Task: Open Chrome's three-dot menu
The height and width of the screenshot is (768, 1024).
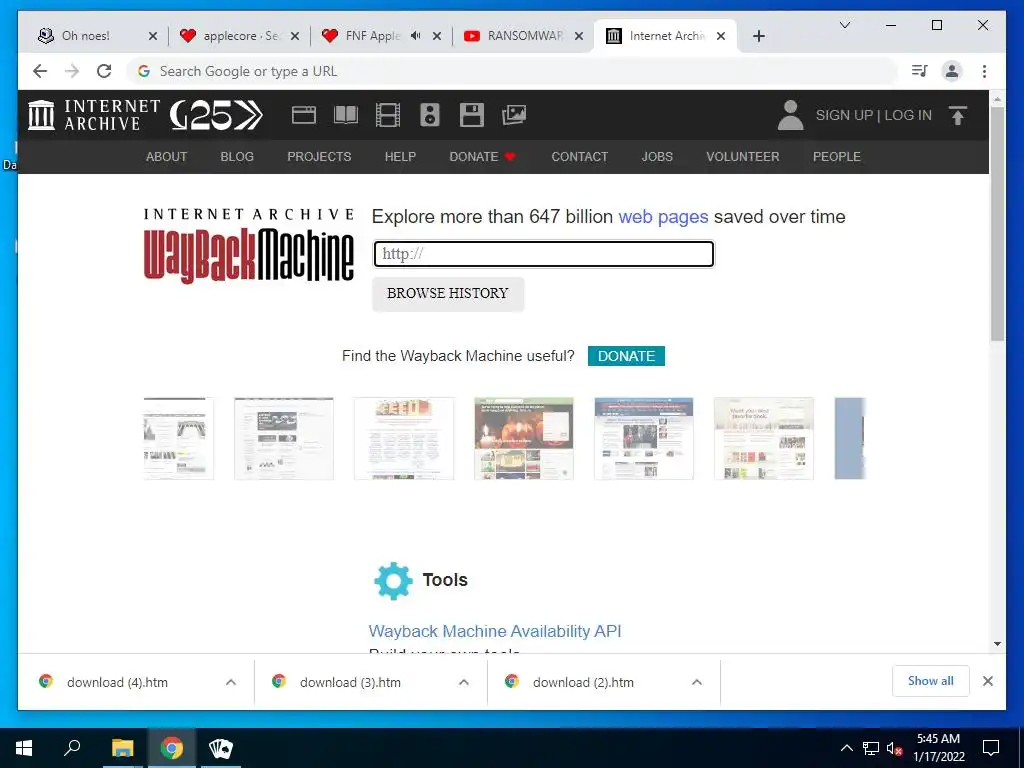Action: point(984,71)
